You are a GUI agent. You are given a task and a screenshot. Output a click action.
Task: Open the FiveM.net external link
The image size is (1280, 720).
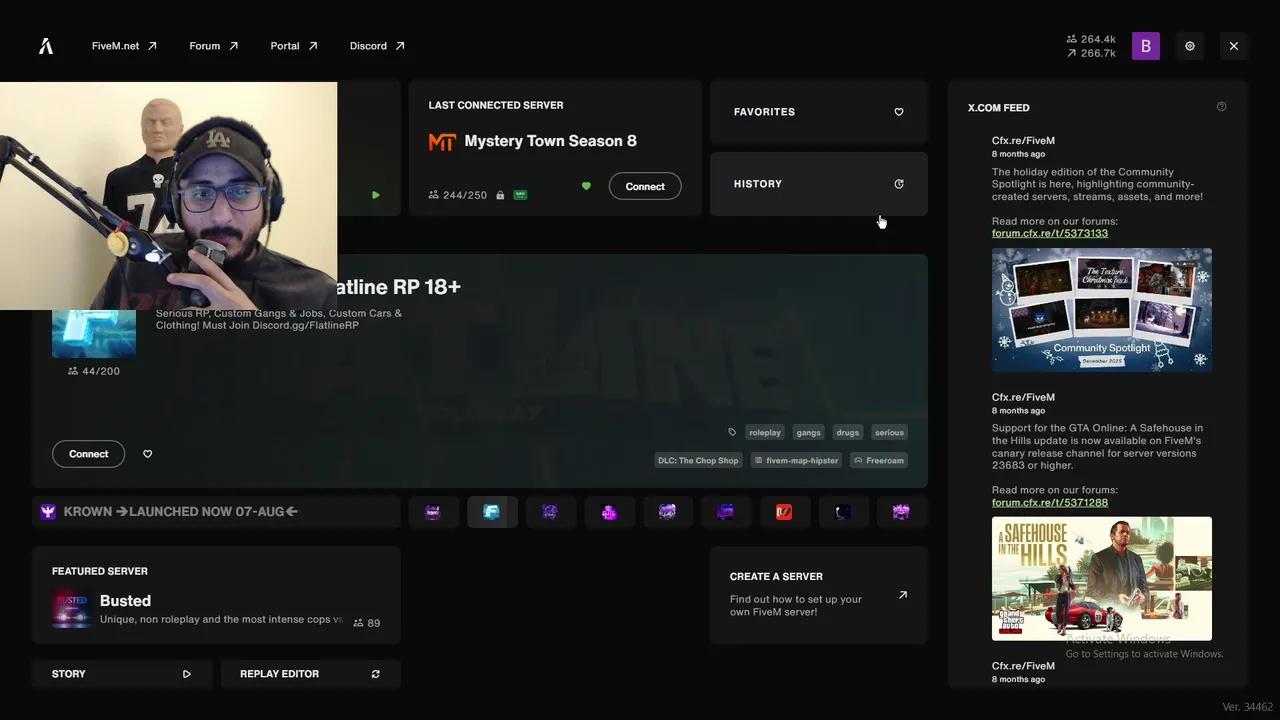(124, 46)
